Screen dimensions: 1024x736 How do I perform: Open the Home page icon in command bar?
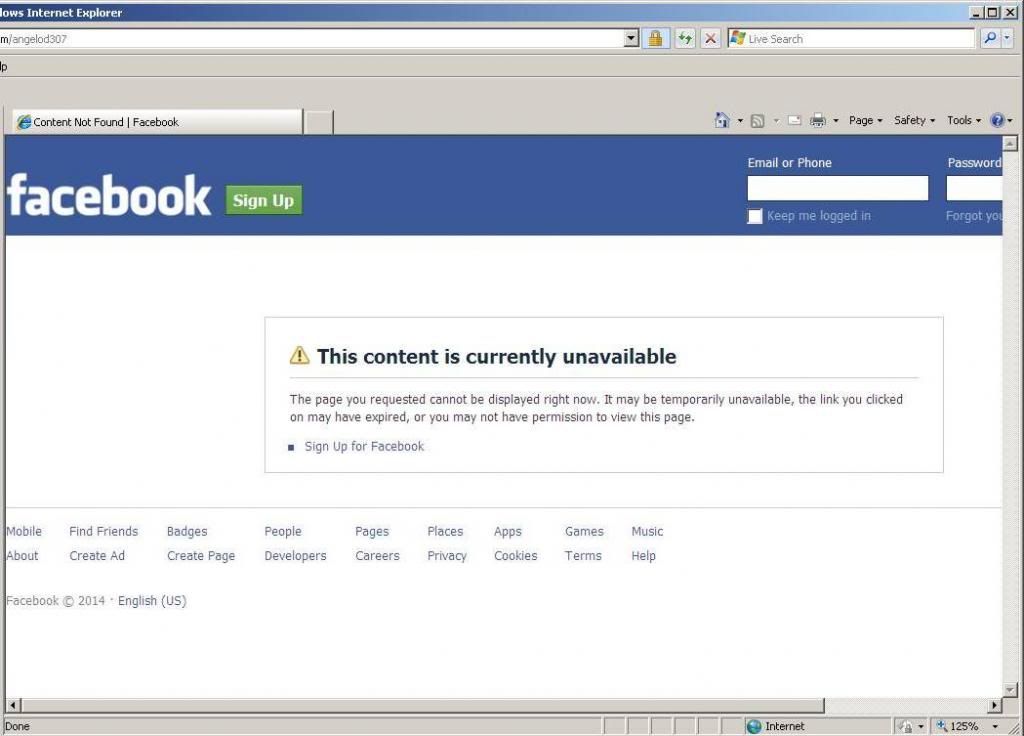[x=722, y=120]
